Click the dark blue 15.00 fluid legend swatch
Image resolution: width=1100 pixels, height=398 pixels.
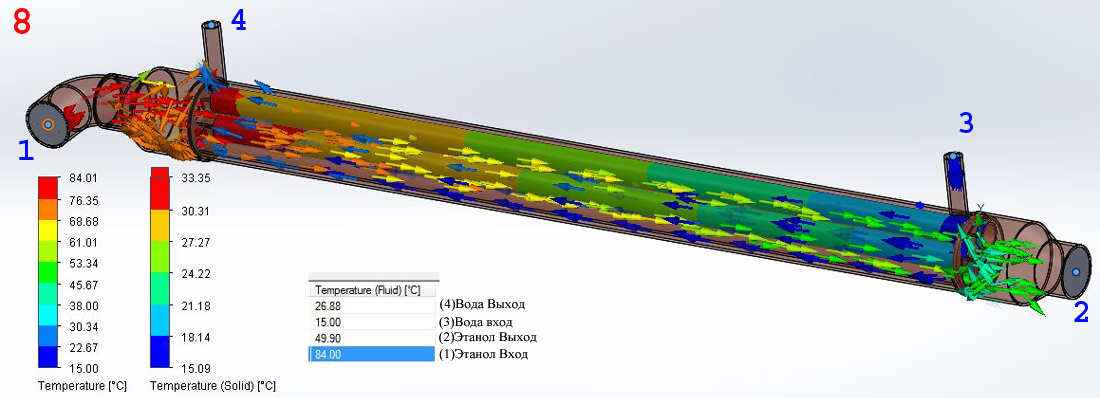[x=48, y=357]
